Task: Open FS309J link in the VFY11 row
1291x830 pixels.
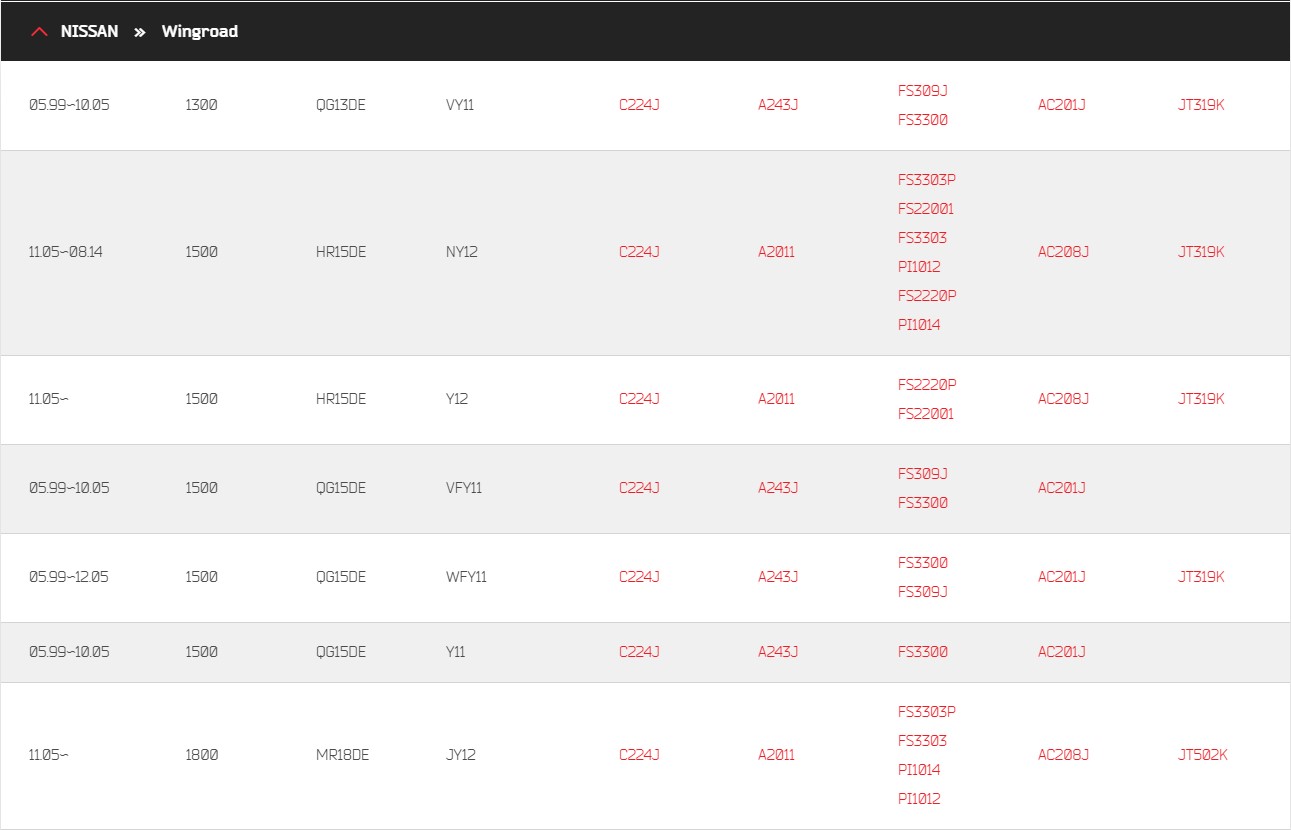Action: tap(923, 474)
